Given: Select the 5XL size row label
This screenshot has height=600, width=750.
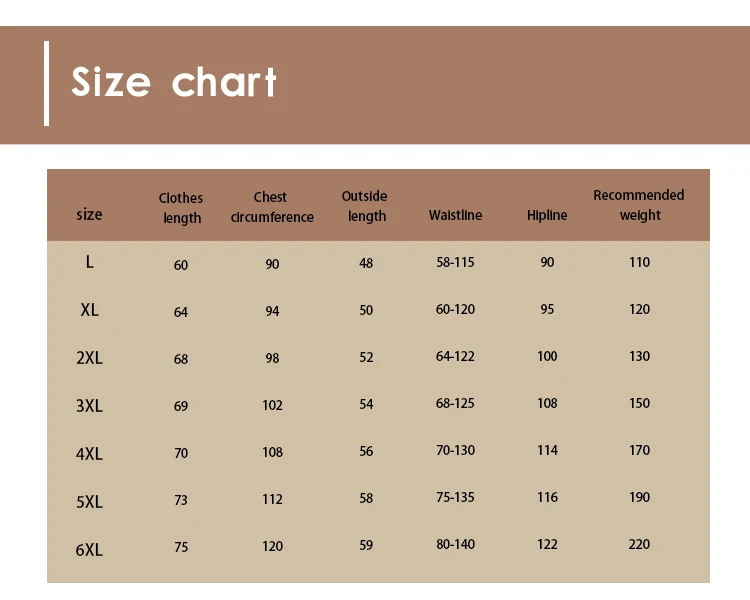Looking at the screenshot, I should pos(90,501).
